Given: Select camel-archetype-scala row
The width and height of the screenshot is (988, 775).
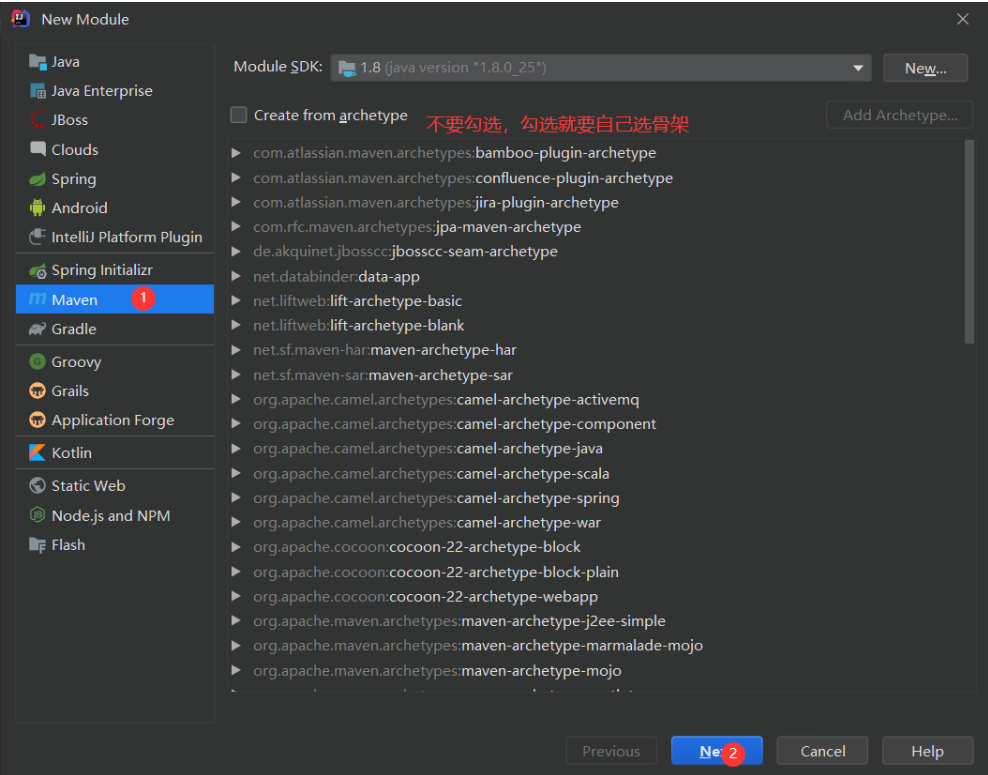Looking at the screenshot, I should coord(595,473).
